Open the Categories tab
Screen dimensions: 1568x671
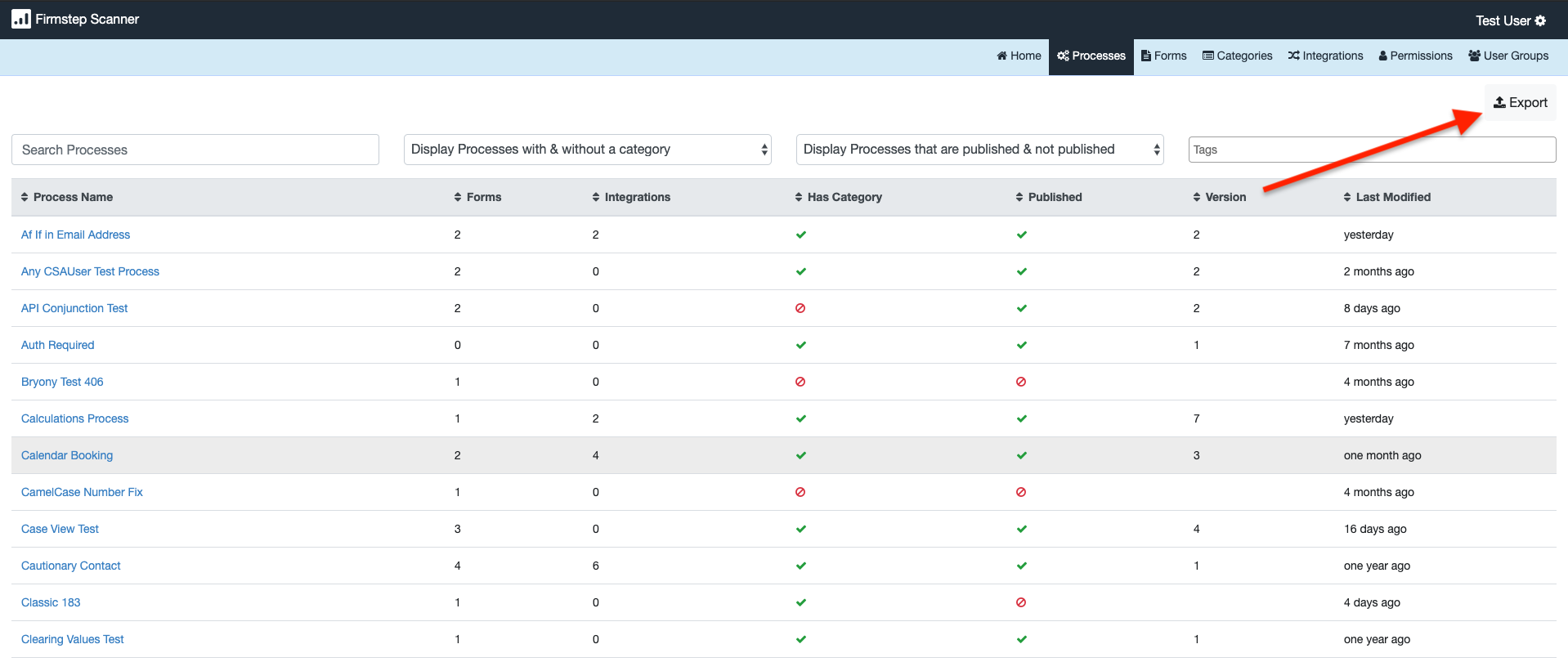pyautogui.click(x=1237, y=56)
